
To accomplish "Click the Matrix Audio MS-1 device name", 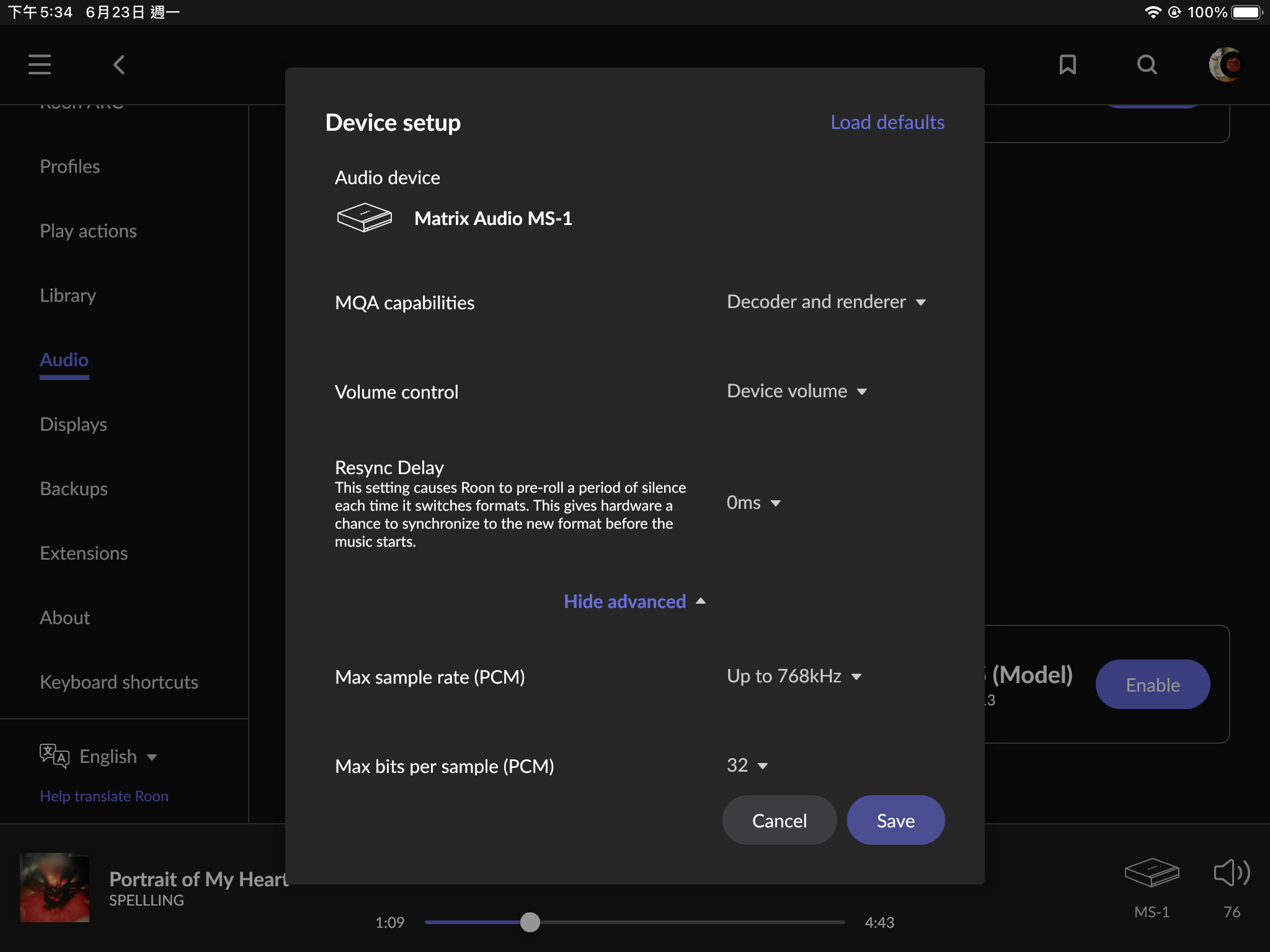I will tap(493, 218).
